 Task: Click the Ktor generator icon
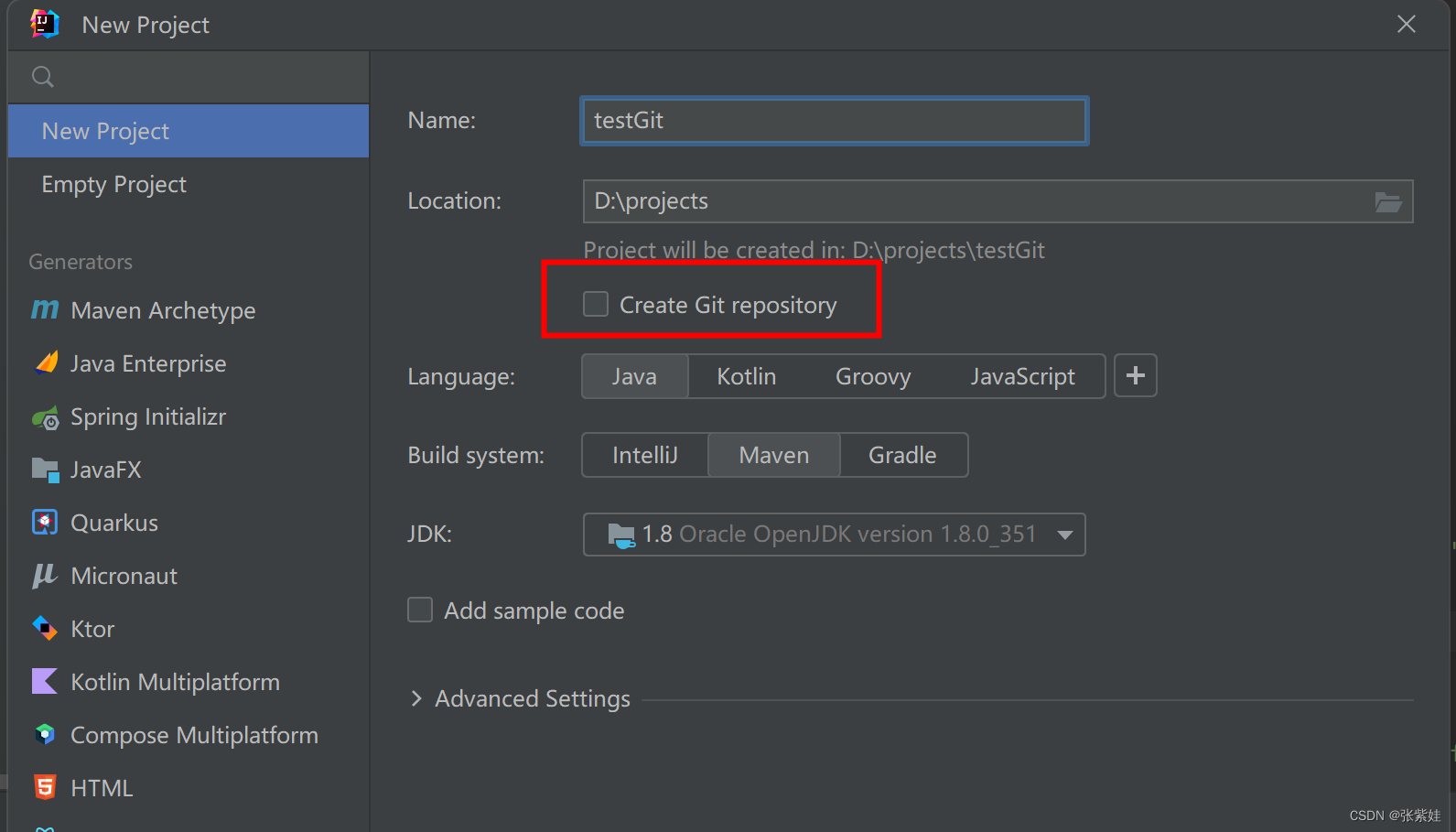[45, 629]
